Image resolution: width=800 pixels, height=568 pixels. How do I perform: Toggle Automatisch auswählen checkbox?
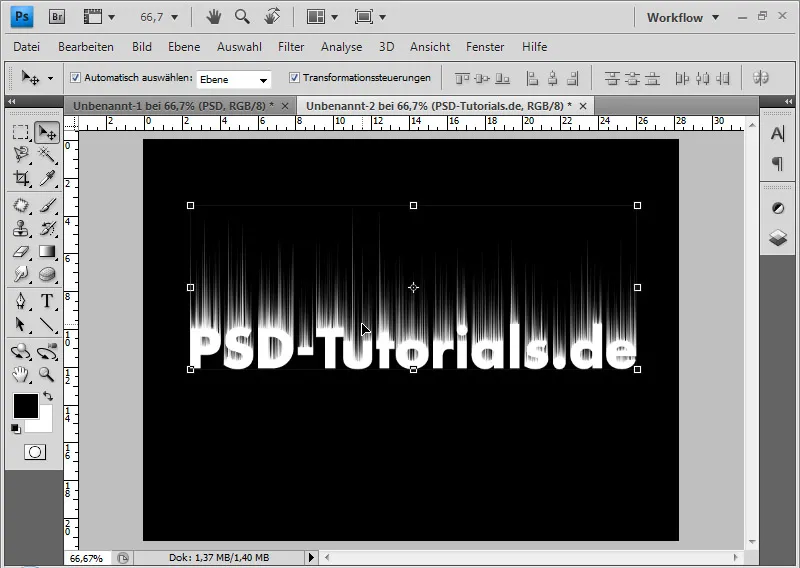tap(76, 78)
